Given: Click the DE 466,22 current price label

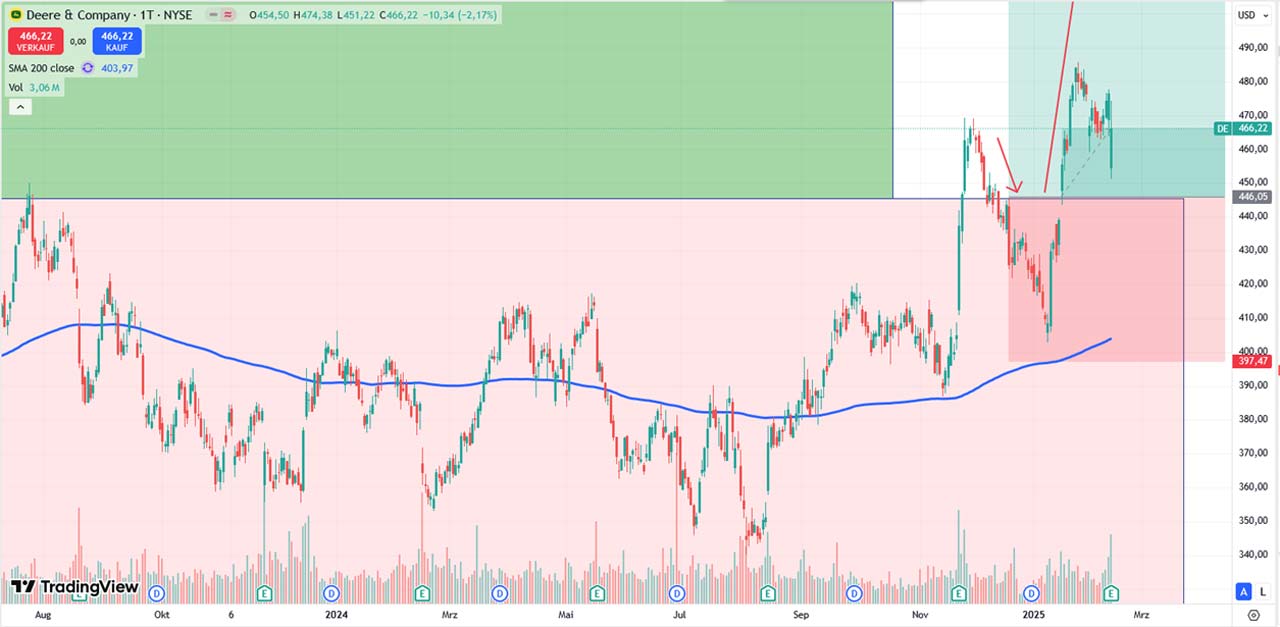Looking at the screenshot, I should tap(1242, 128).
